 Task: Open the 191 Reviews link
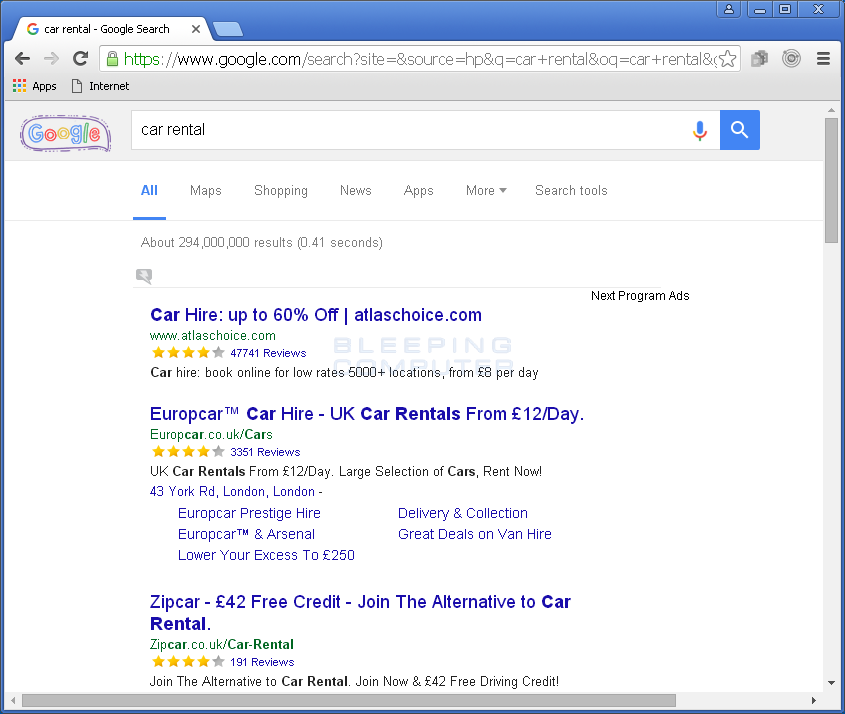click(262, 662)
